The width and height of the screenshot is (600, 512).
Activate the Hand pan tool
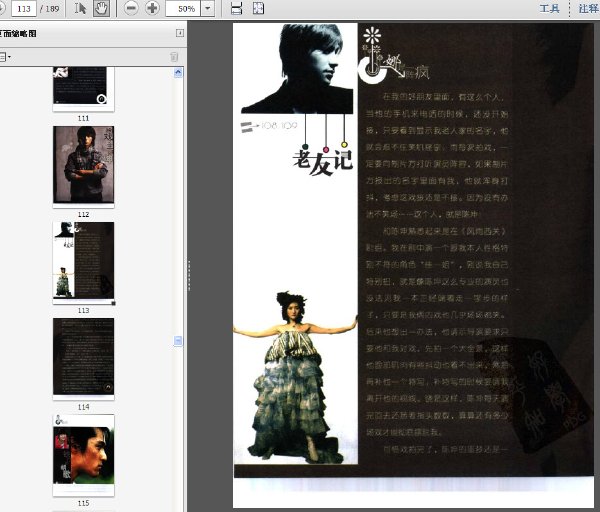click(x=101, y=8)
